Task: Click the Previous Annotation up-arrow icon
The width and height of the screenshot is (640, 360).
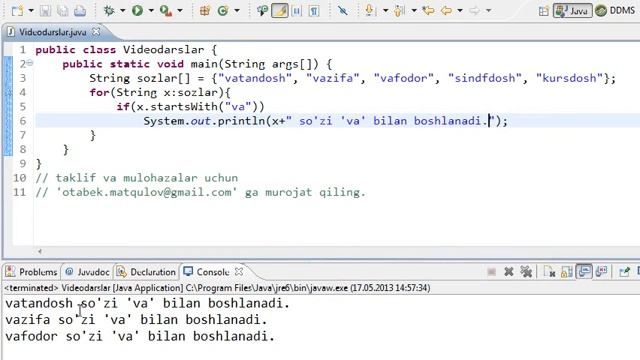Action: (x=399, y=10)
